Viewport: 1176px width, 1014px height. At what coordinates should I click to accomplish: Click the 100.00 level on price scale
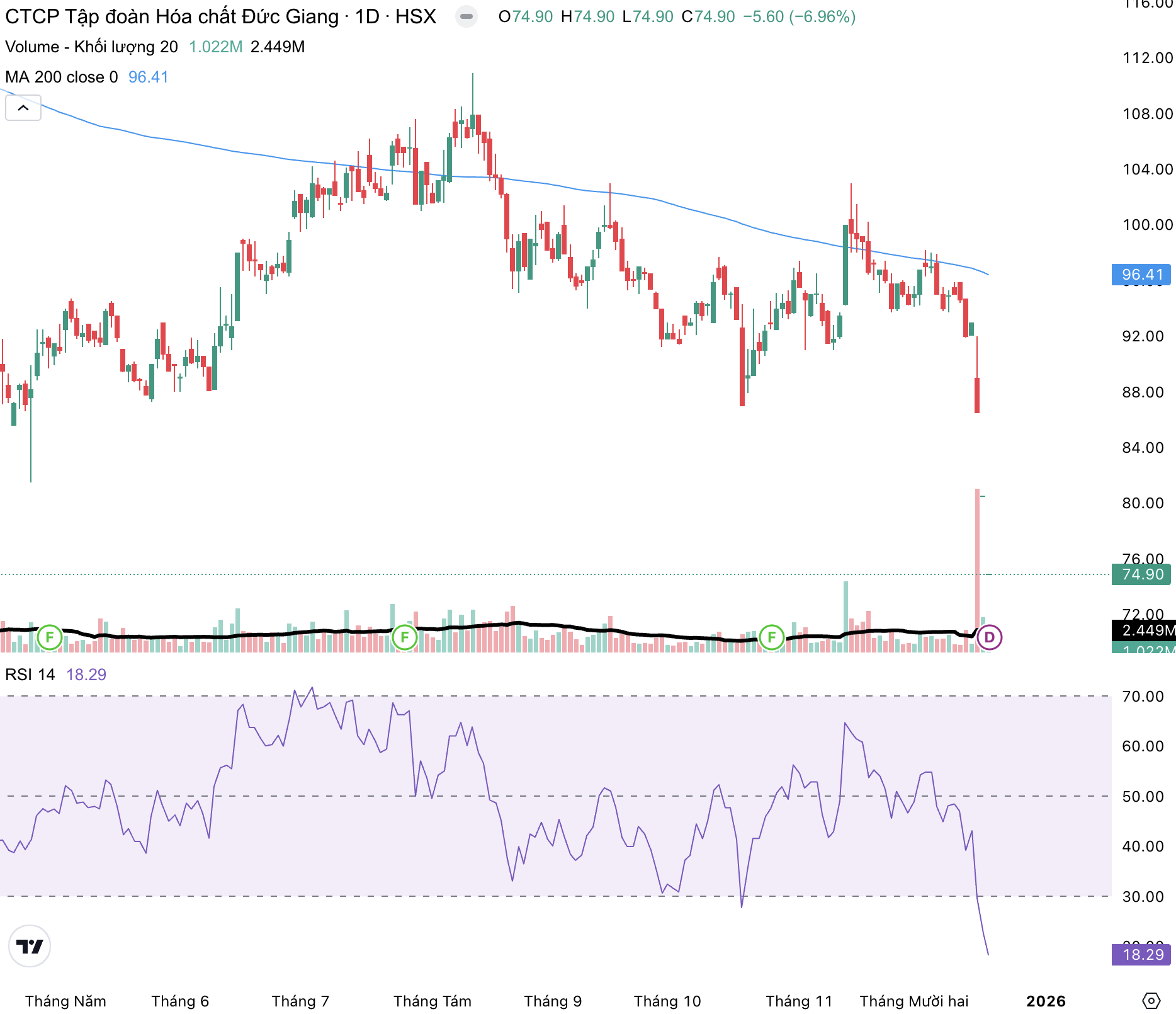click(x=1147, y=225)
